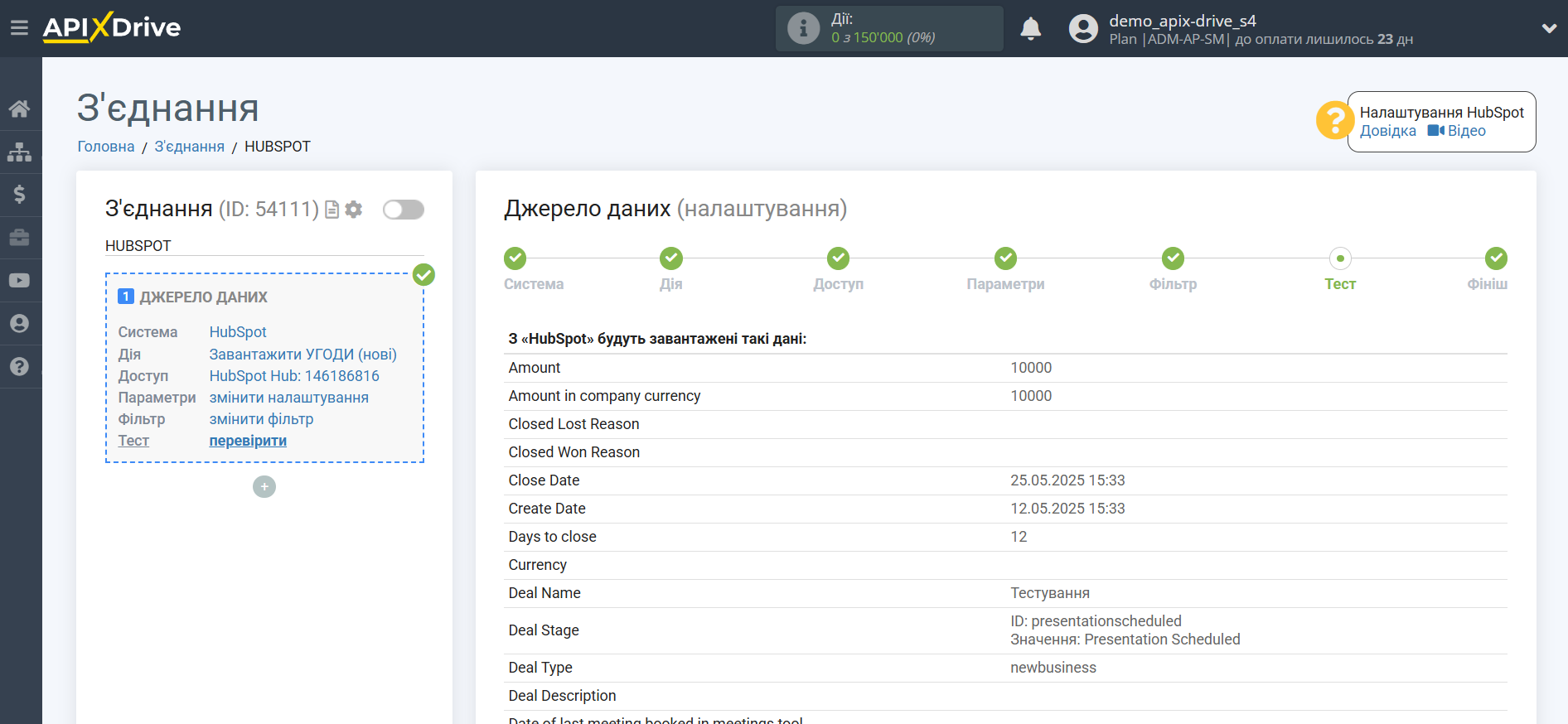Click the actions info icon
Viewport: 1568px width, 724px height.
pos(803,28)
